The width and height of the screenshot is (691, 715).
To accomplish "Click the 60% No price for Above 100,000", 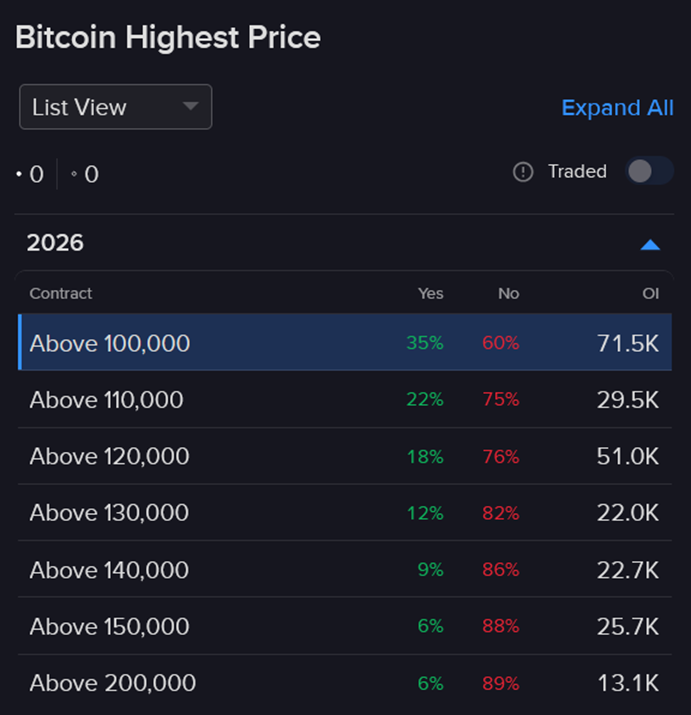I will click(x=501, y=343).
